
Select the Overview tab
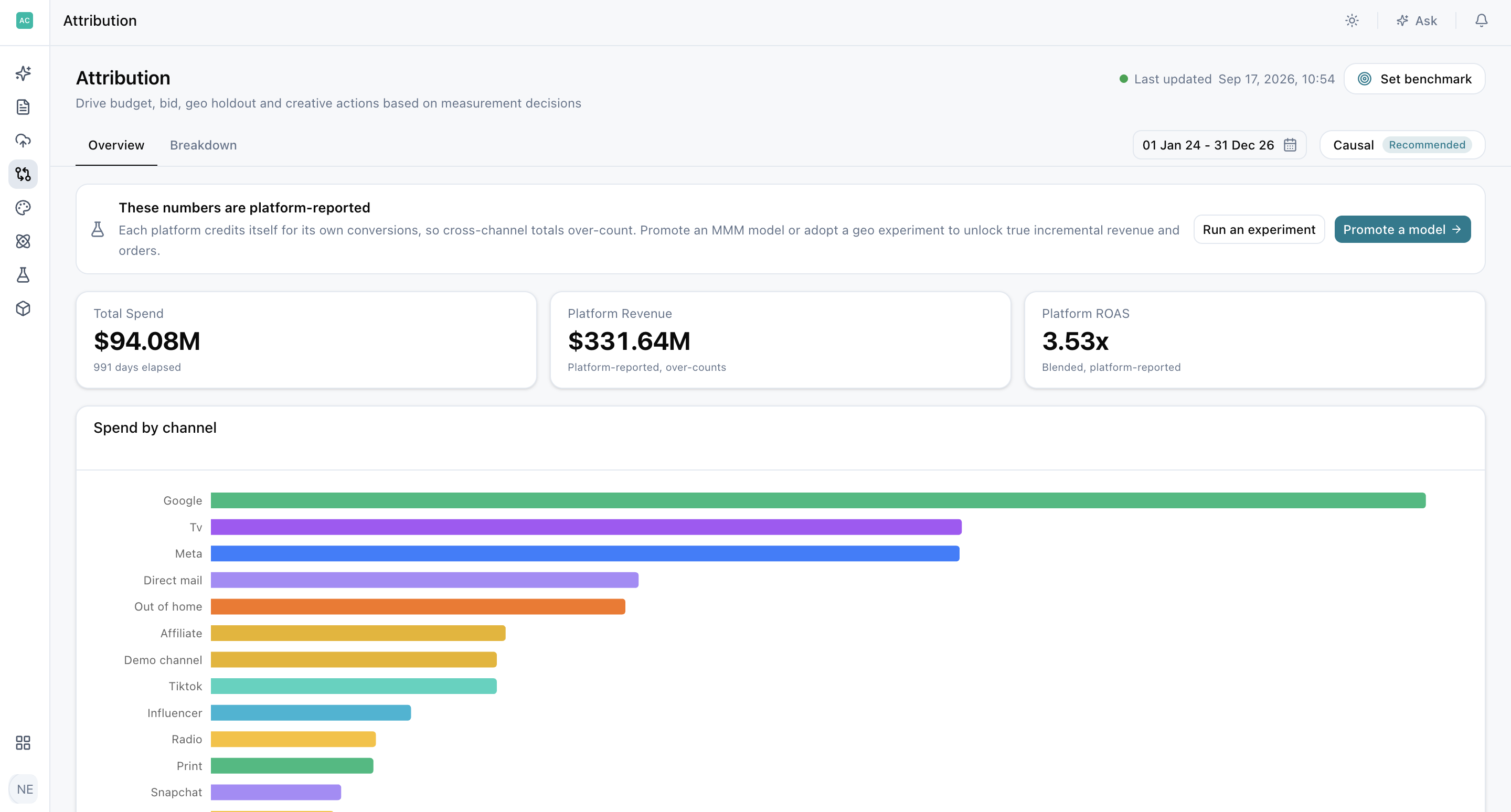[116, 145]
